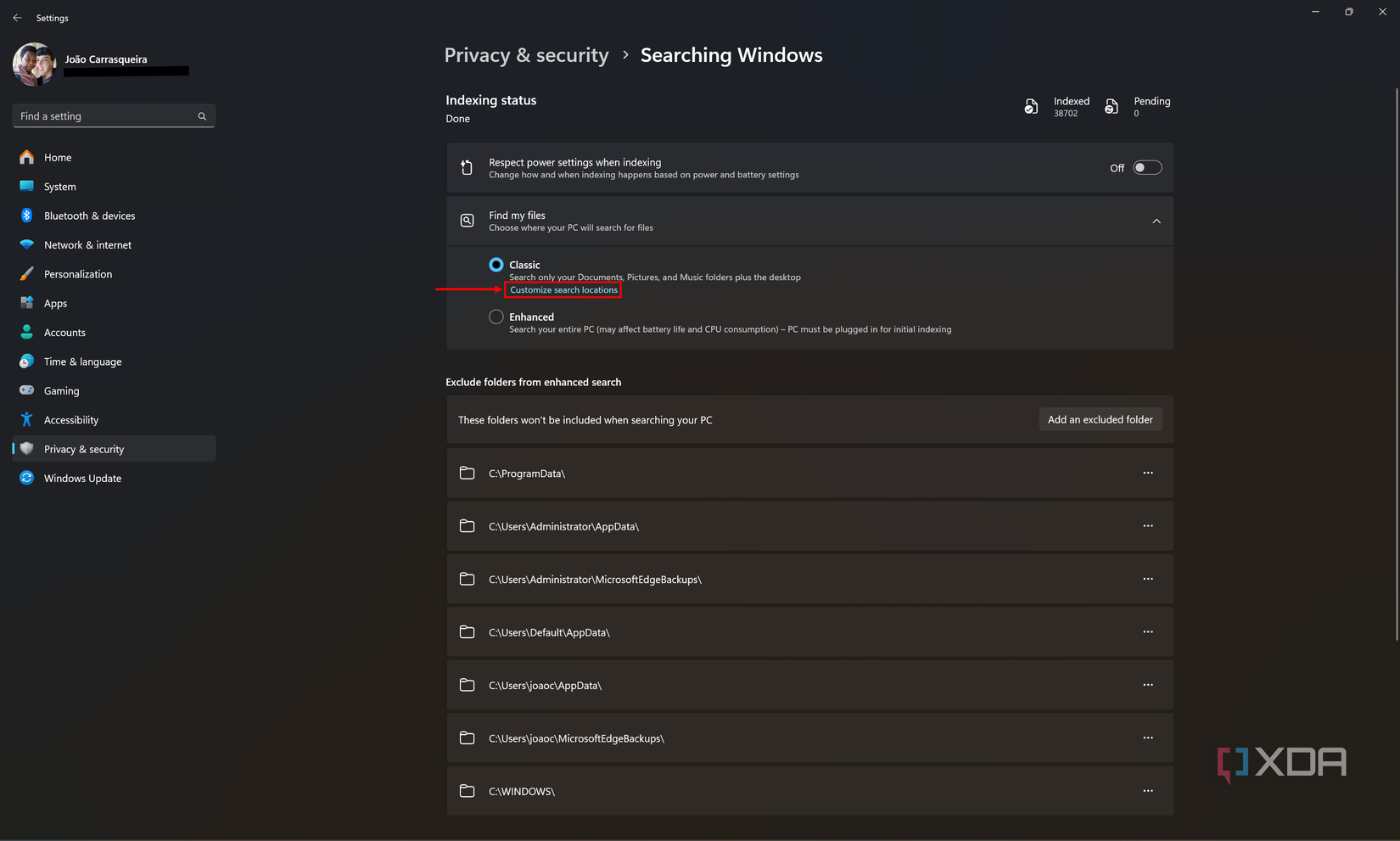Click Privacy & security breadcrumb link
This screenshot has width=1400, height=841.
pos(526,55)
